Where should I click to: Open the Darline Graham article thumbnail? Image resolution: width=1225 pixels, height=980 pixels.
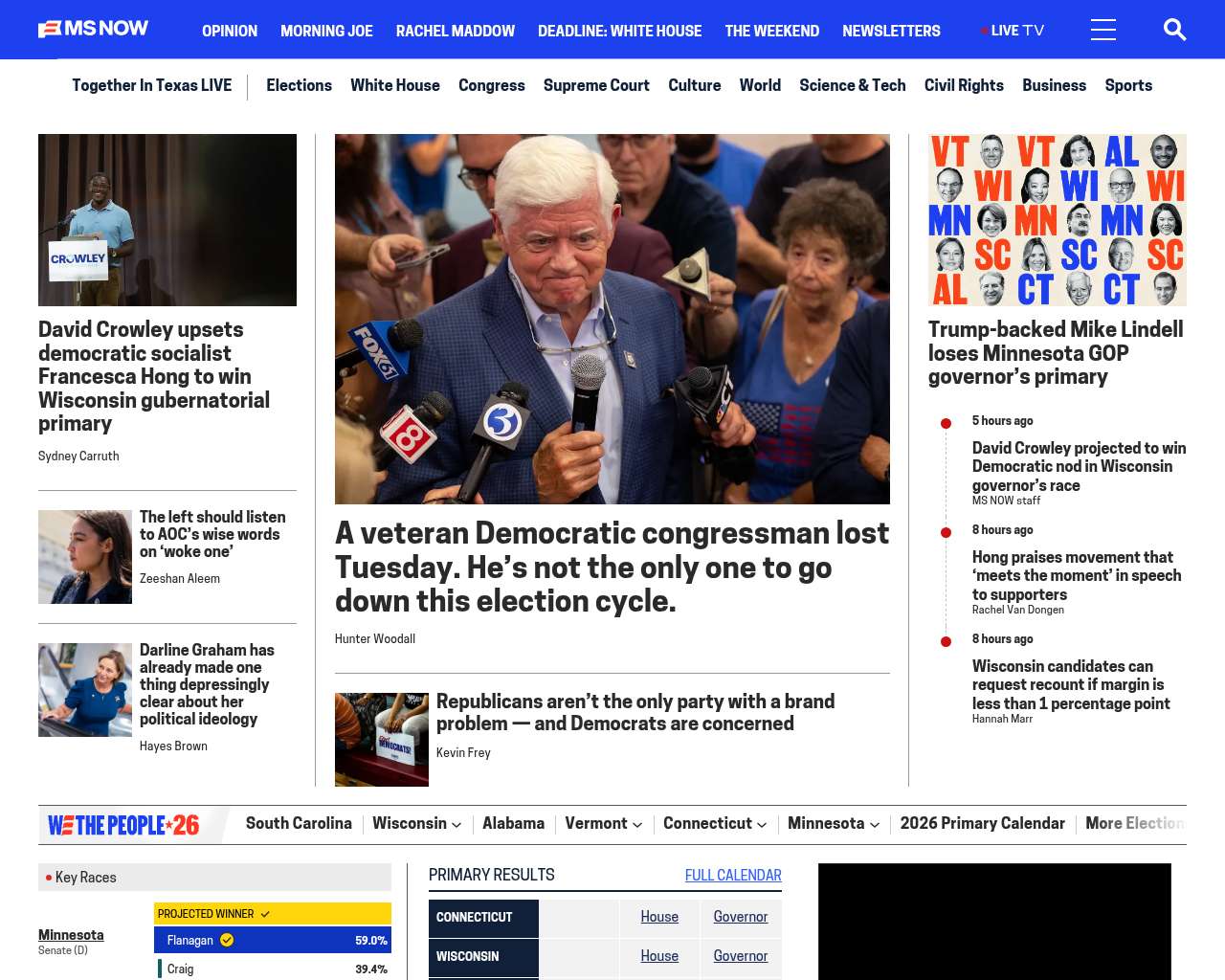85,690
